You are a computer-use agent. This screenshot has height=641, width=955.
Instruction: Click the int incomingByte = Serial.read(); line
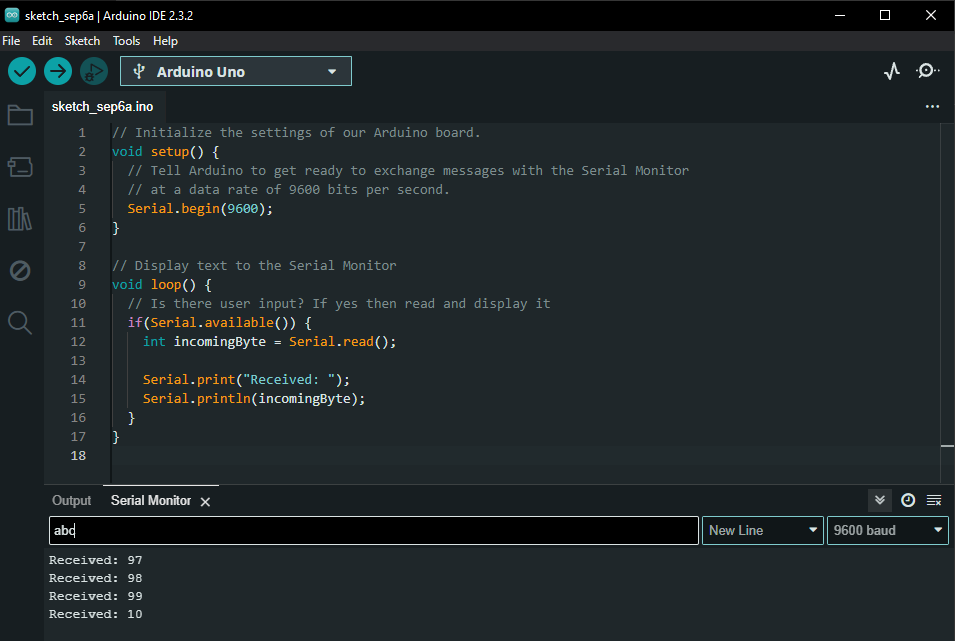pos(269,341)
